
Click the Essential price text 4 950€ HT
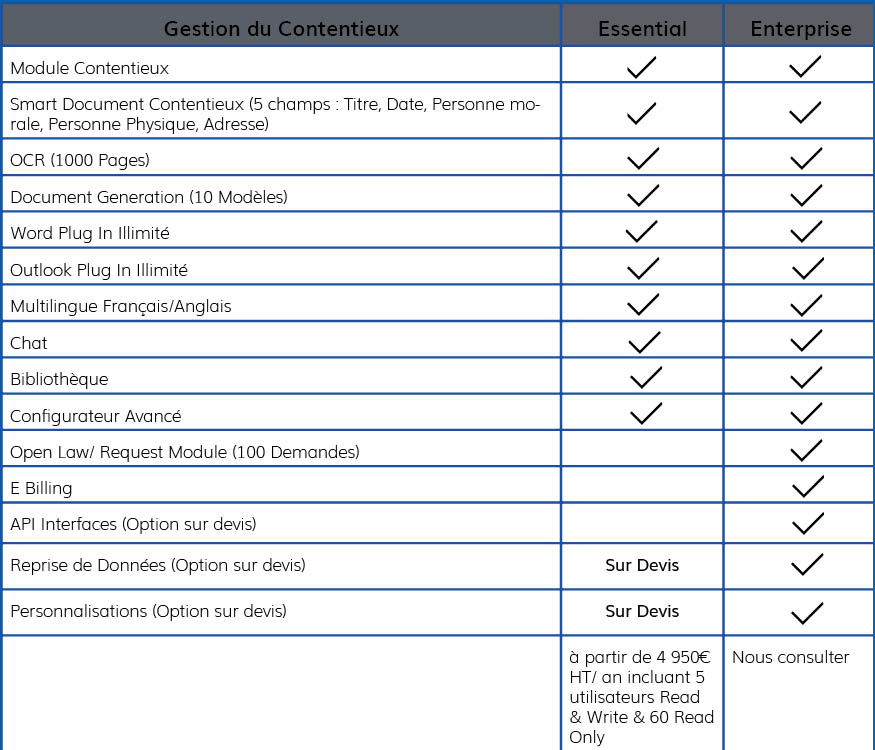tap(640, 667)
